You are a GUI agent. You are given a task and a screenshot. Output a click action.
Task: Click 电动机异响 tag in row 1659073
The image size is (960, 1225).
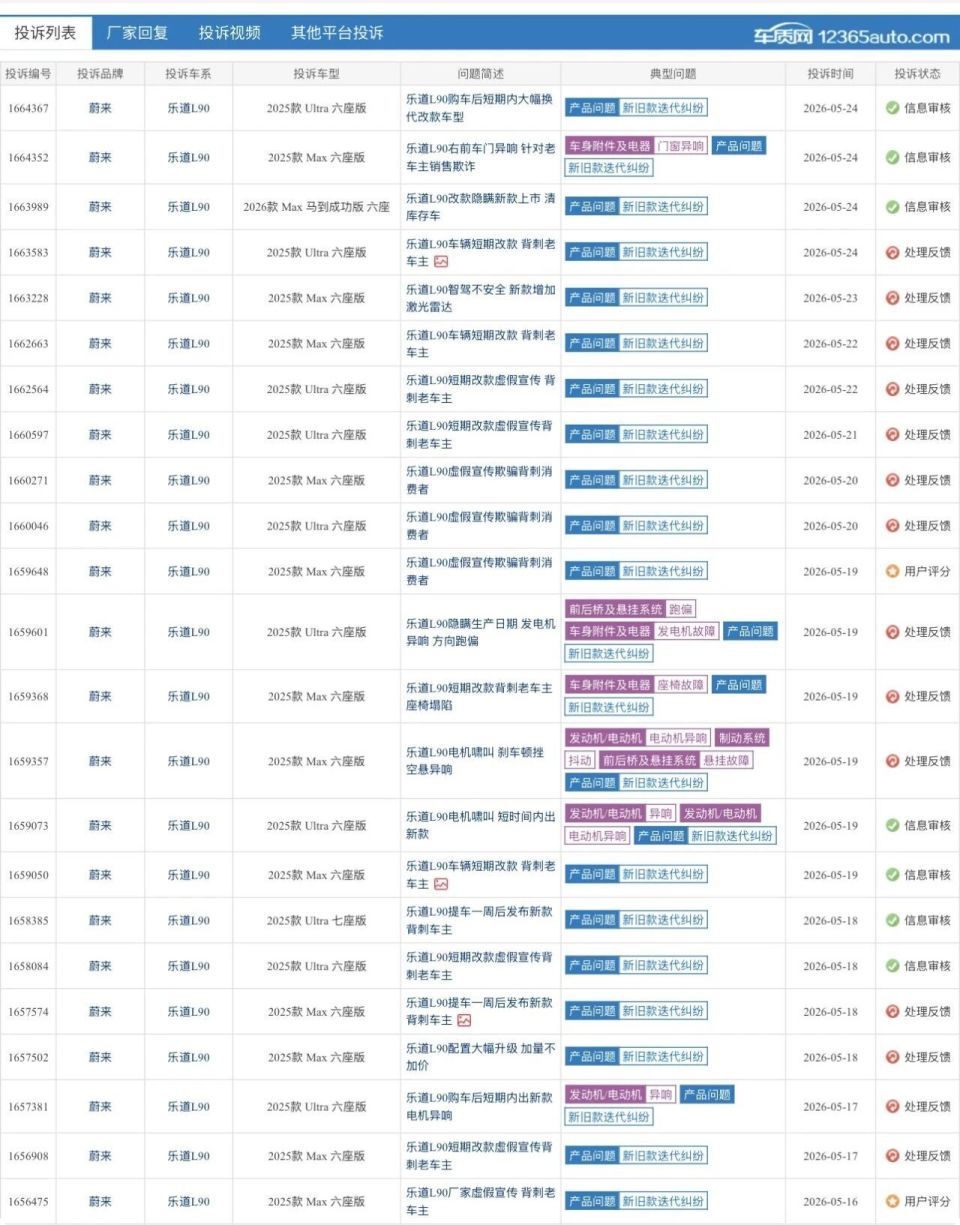coord(598,836)
